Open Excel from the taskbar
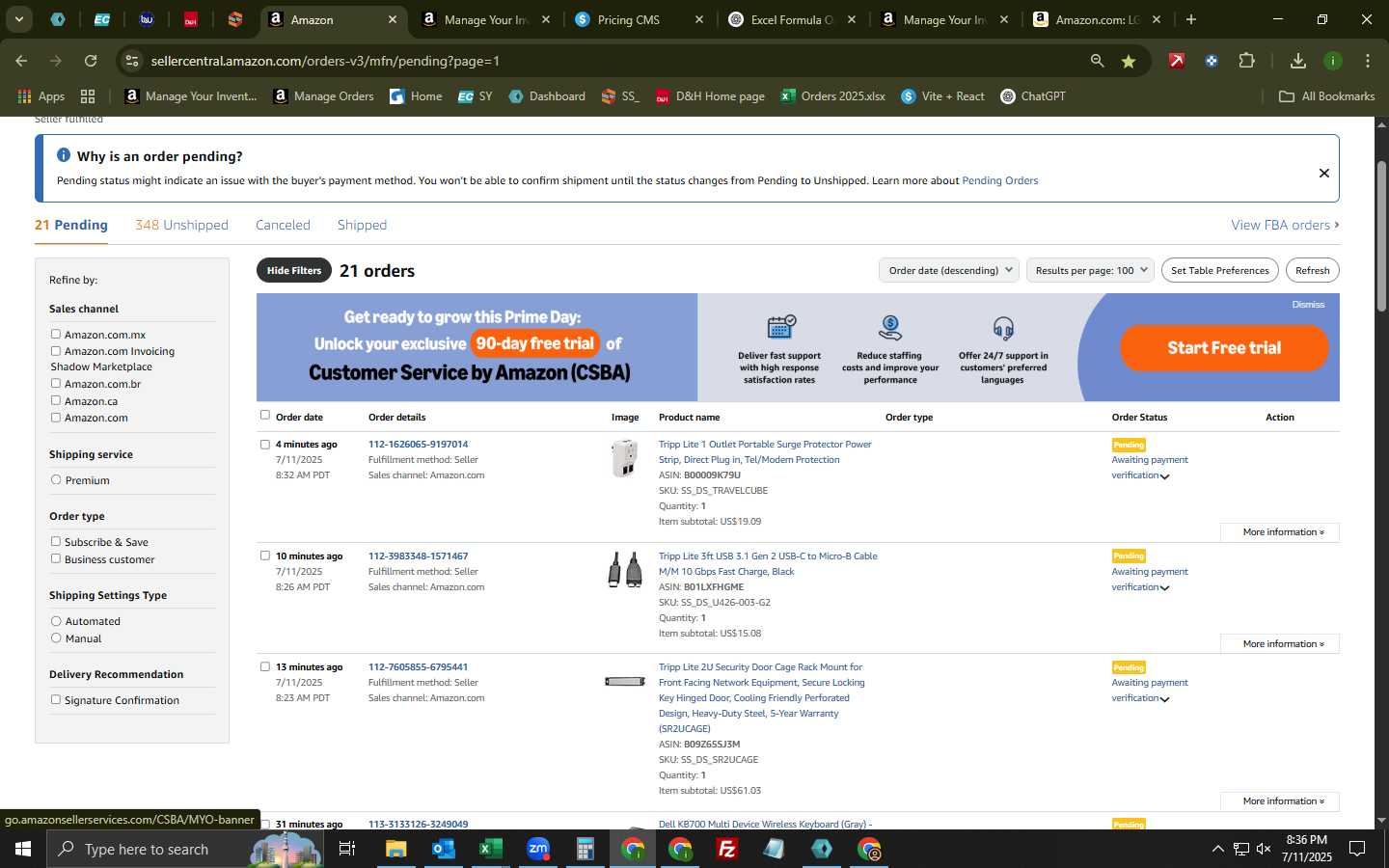The height and width of the screenshot is (868, 1389). (x=490, y=849)
